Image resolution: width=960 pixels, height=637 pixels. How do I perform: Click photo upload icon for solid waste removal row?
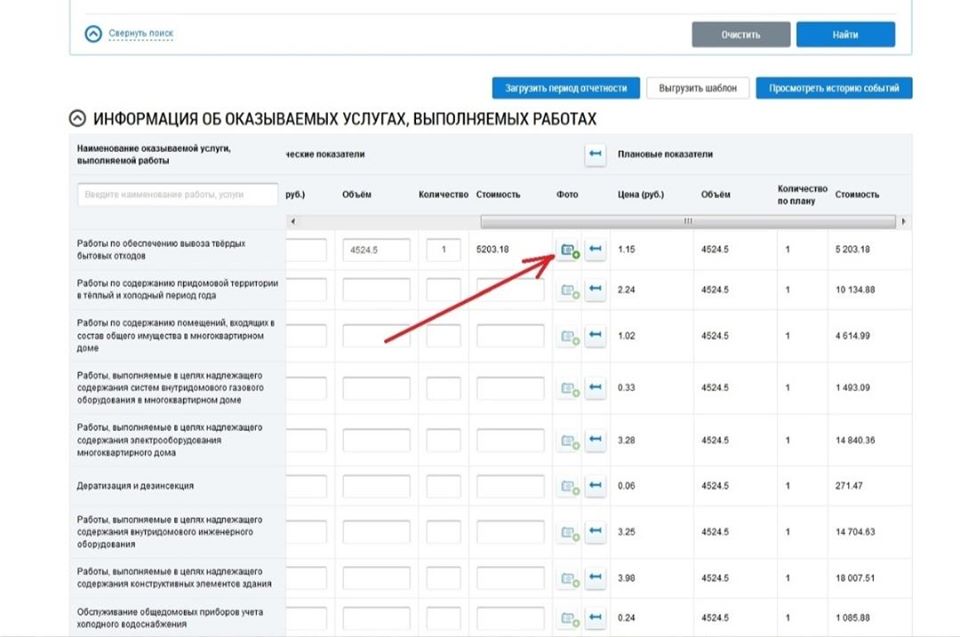click(x=570, y=250)
